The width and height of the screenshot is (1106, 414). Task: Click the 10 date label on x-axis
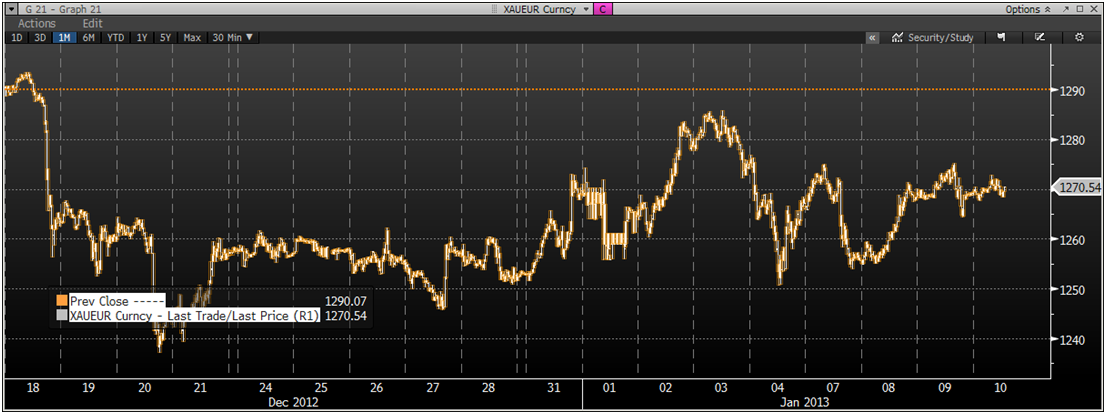pos(999,387)
